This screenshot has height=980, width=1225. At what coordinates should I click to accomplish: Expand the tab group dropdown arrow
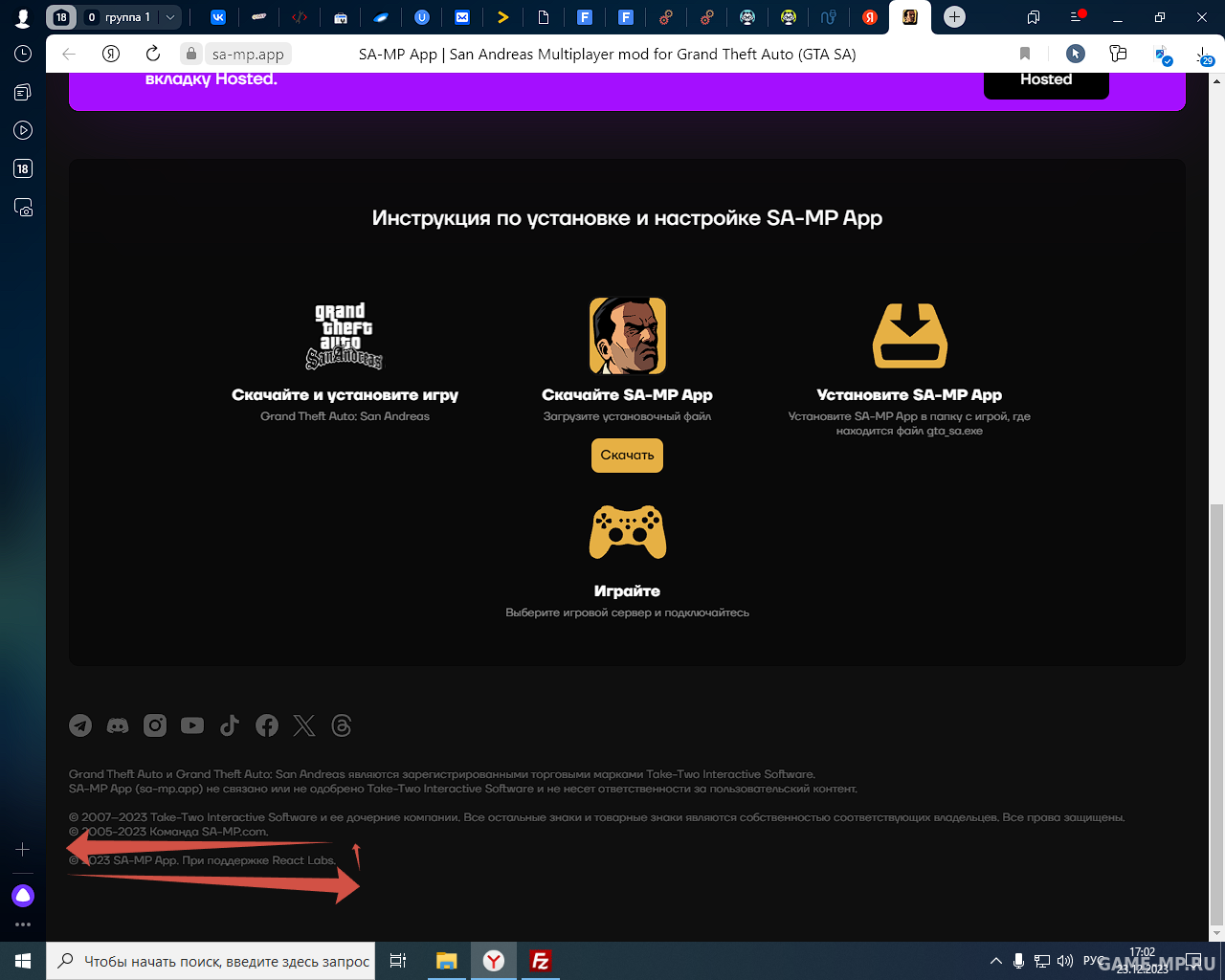170,17
